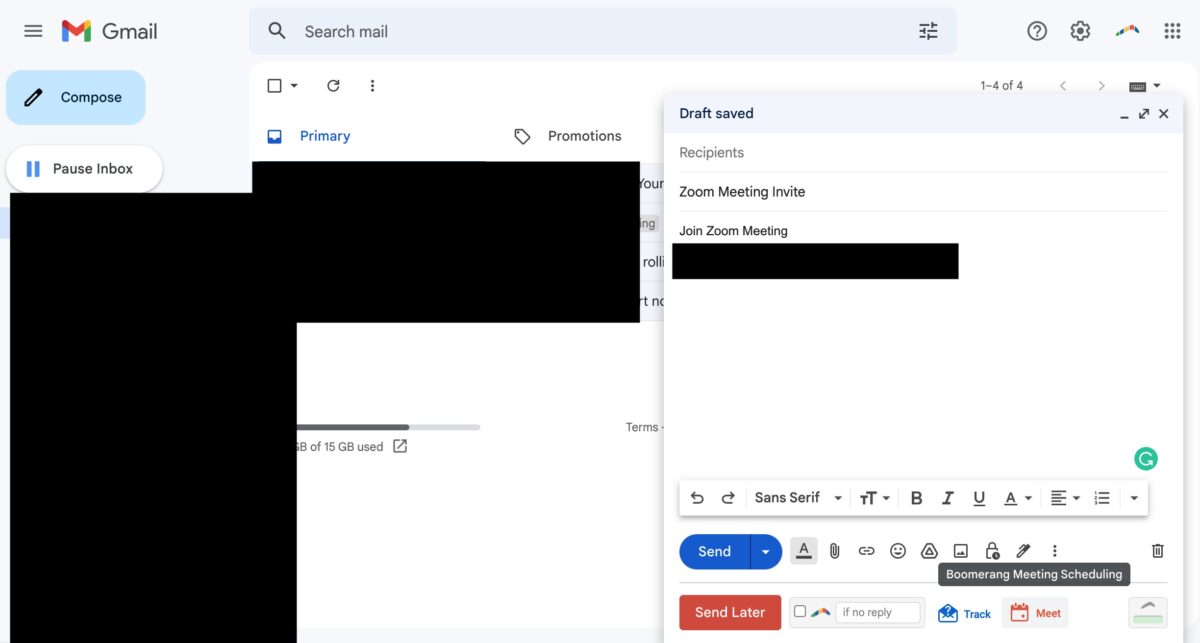
Task: Insert files using Drive
Action: pyautogui.click(x=929, y=551)
